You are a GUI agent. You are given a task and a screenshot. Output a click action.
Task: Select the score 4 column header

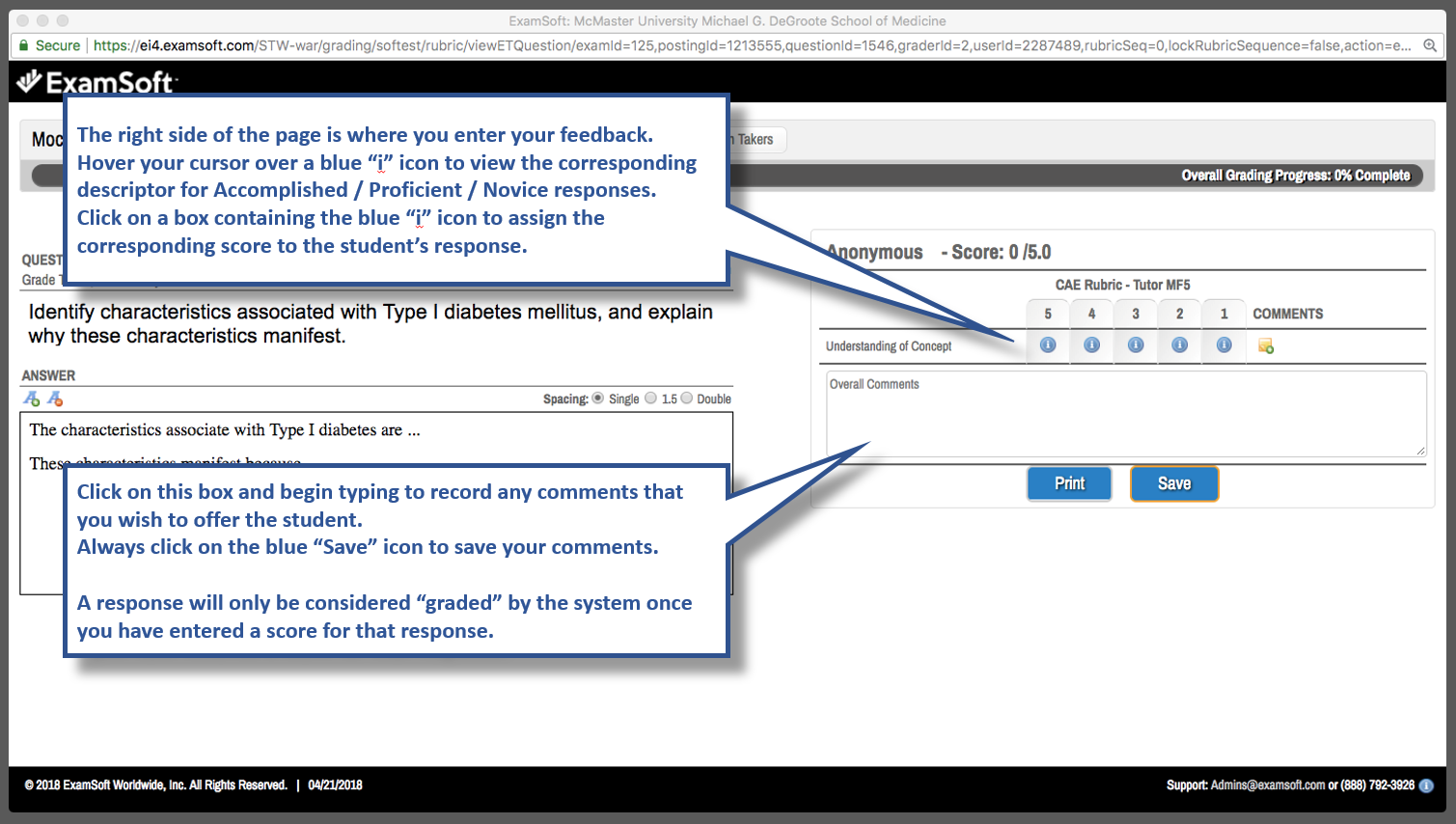coord(1091,314)
